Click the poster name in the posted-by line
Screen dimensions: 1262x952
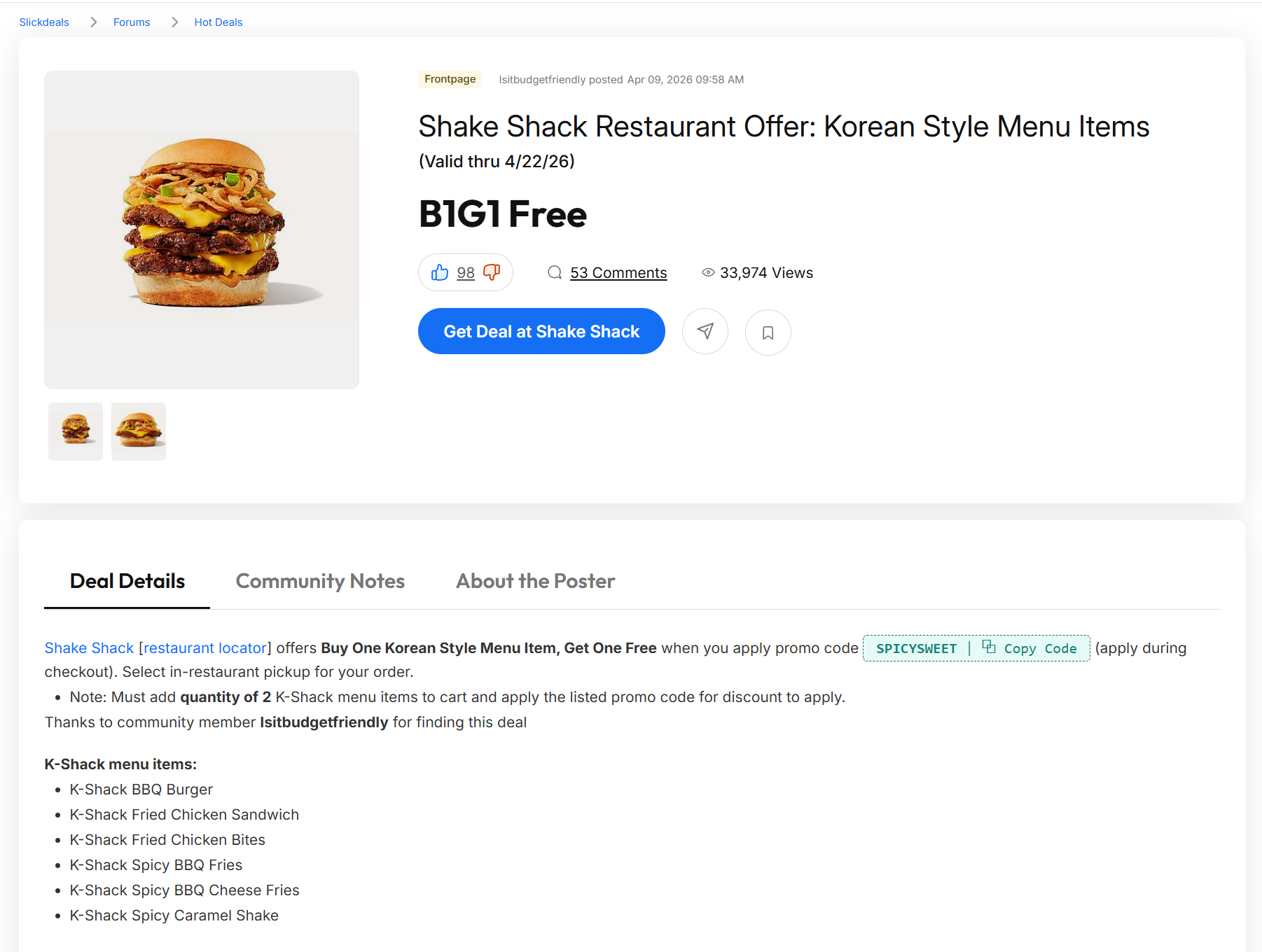(541, 80)
